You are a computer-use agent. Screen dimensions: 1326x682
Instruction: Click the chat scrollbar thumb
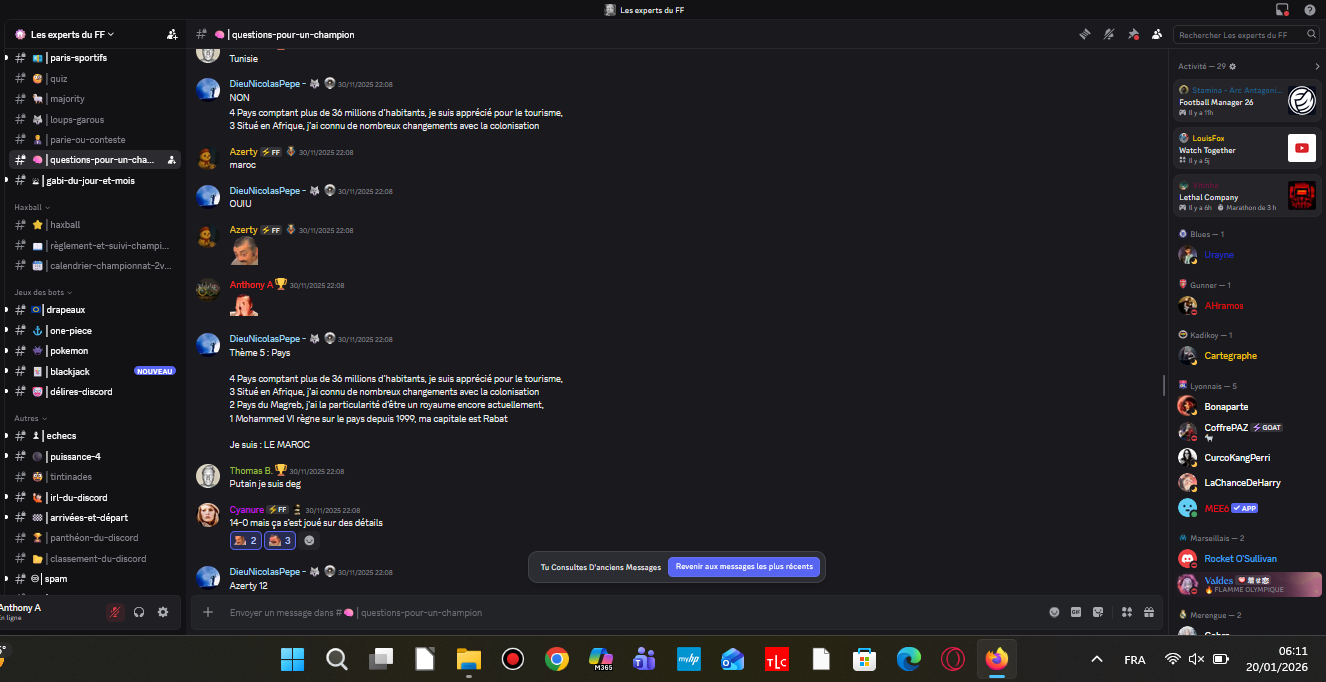(x=1164, y=385)
